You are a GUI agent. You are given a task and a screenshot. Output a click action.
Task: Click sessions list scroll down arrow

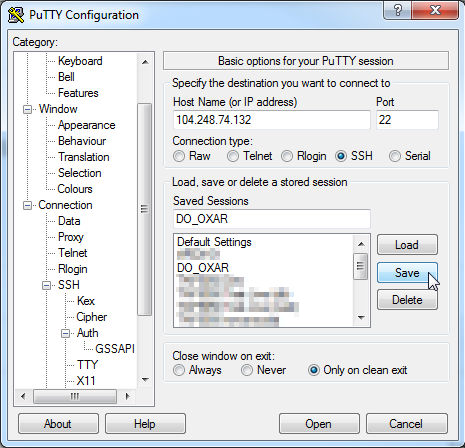point(361,318)
